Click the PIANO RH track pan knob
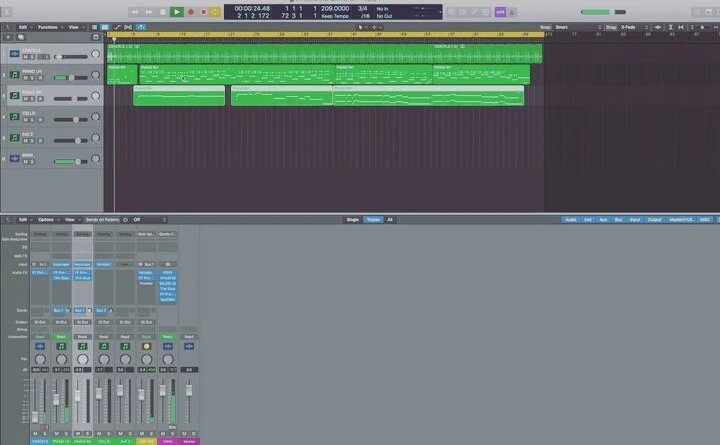 96,96
